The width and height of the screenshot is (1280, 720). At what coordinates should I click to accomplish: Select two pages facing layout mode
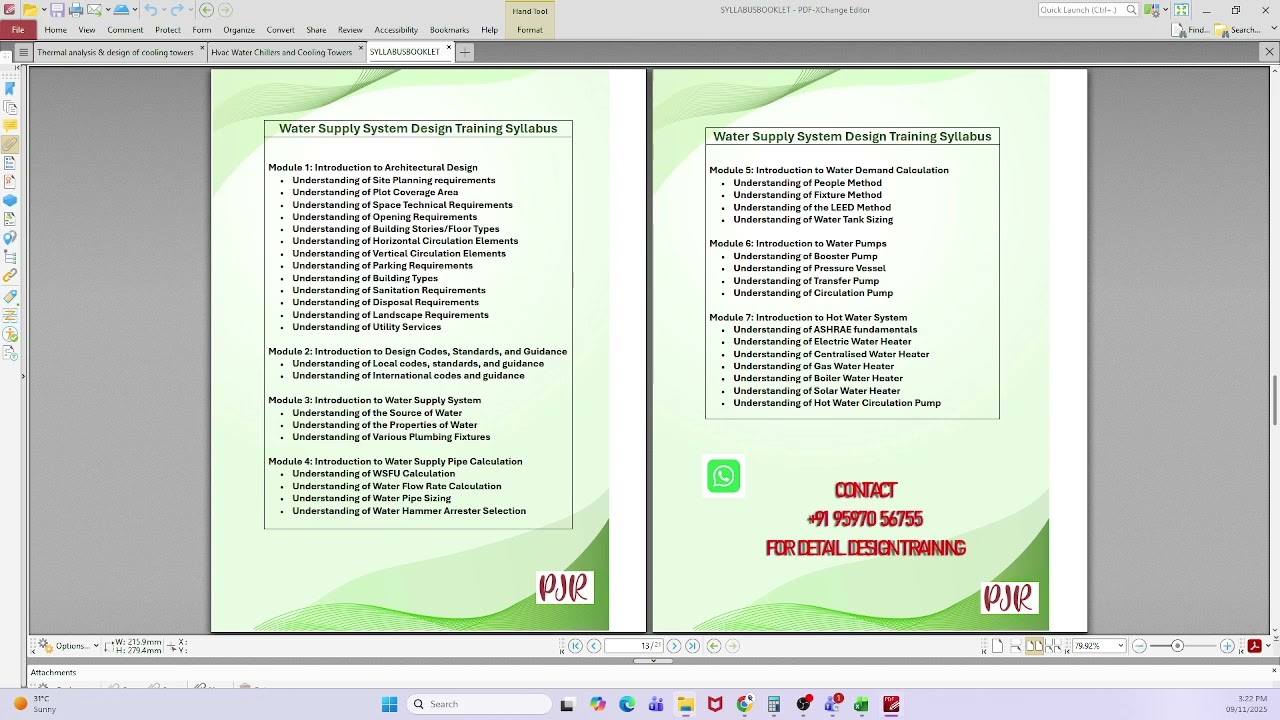1034,646
